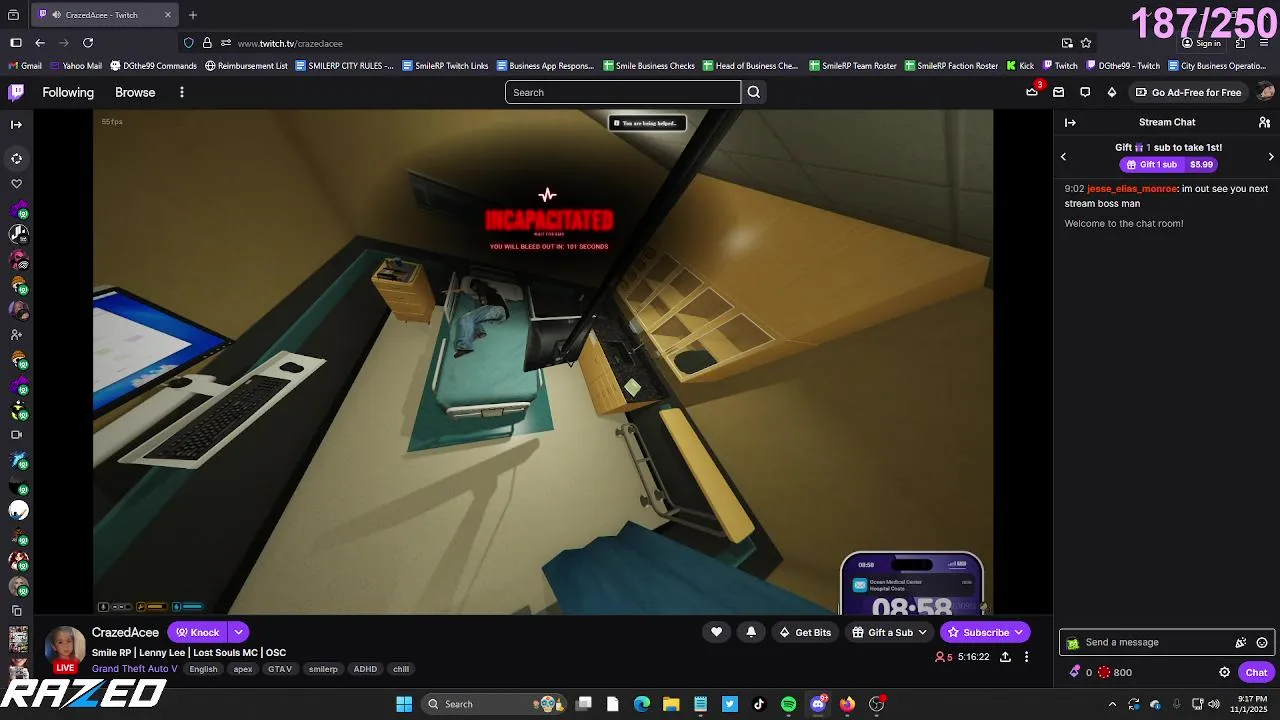Open the channel points 800 balance

point(1114,672)
